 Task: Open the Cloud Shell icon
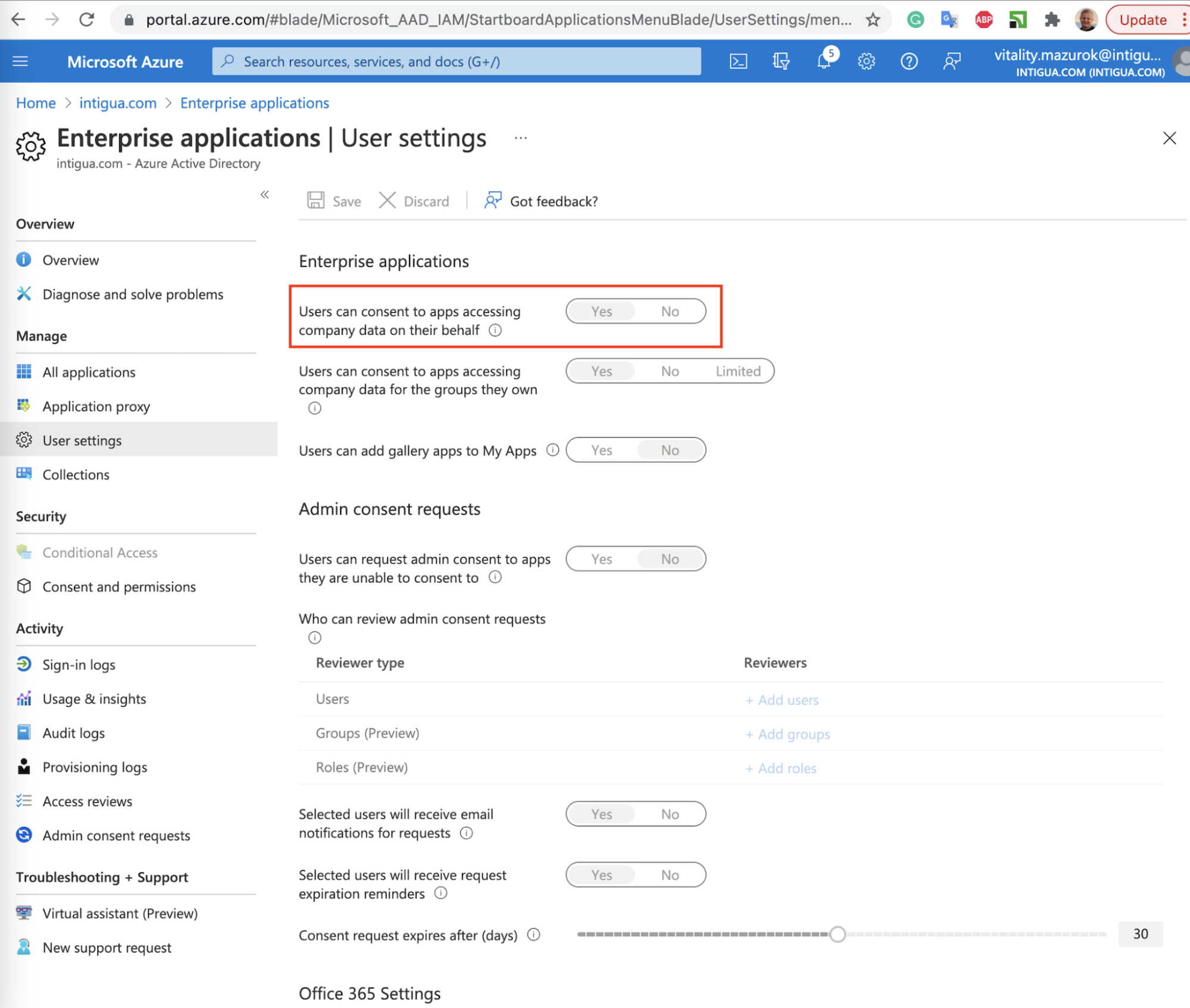pyautogui.click(x=738, y=61)
